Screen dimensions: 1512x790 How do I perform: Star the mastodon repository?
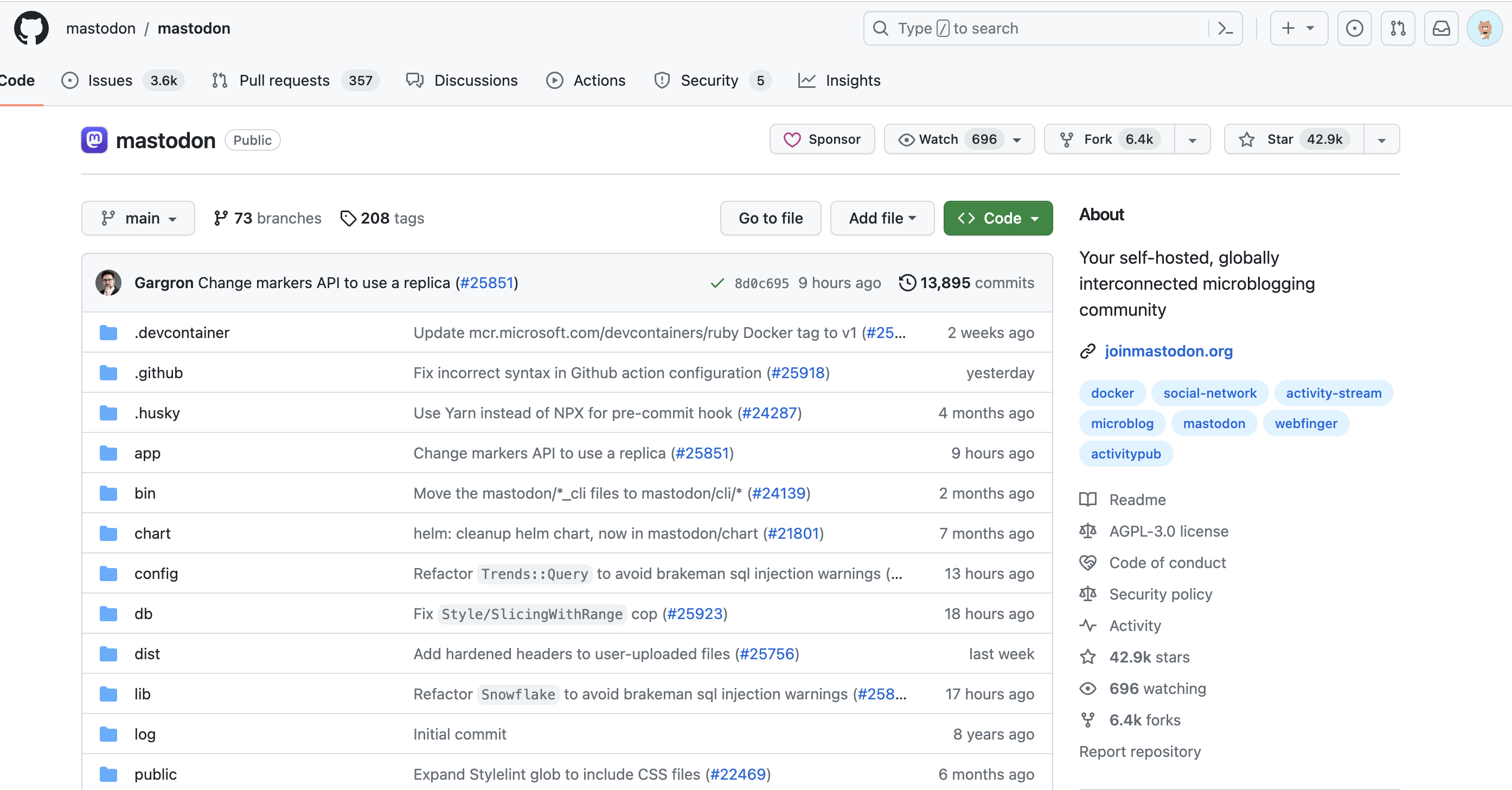pos(1293,139)
